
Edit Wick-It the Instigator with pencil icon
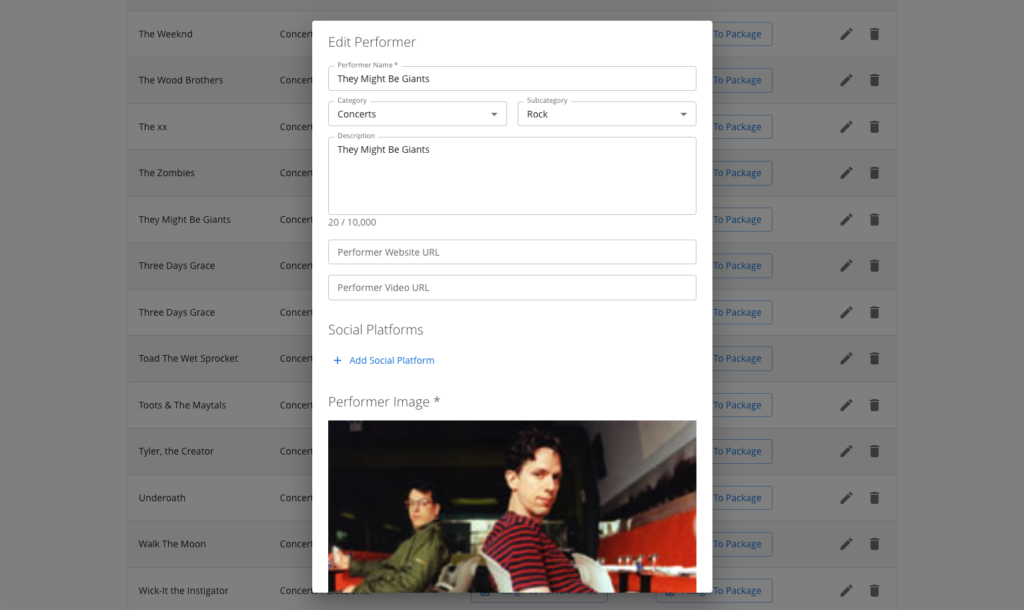(x=846, y=590)
